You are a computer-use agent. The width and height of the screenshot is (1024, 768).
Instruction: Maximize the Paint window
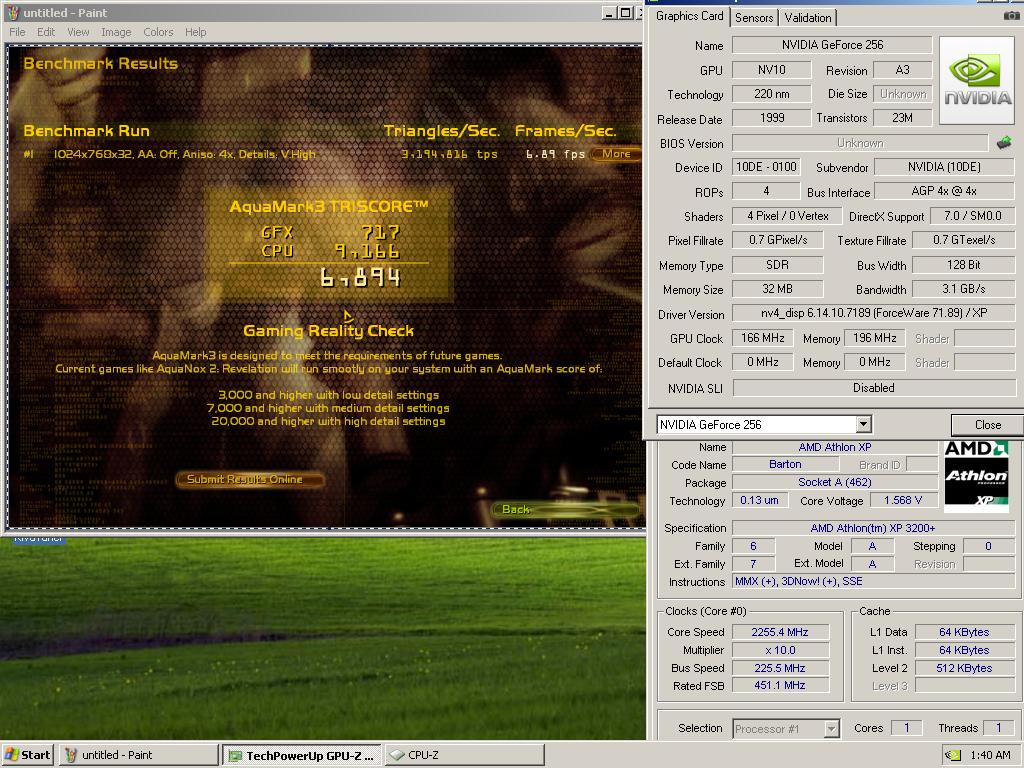coord(625,12)
